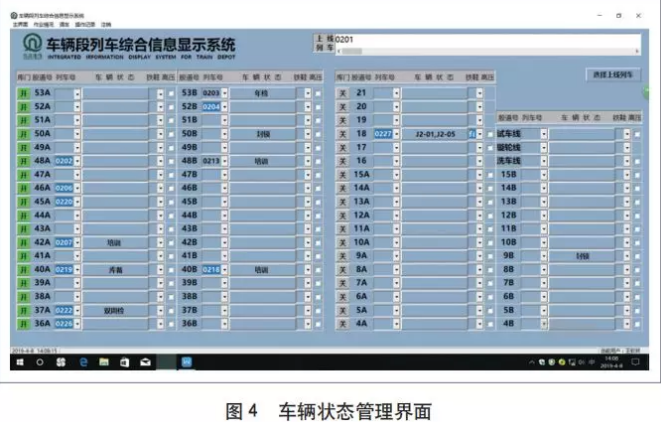The width and height of the screenshot is (661, 422).
Task: Open train number dropdown for track 18
Action: coord(396,134)
